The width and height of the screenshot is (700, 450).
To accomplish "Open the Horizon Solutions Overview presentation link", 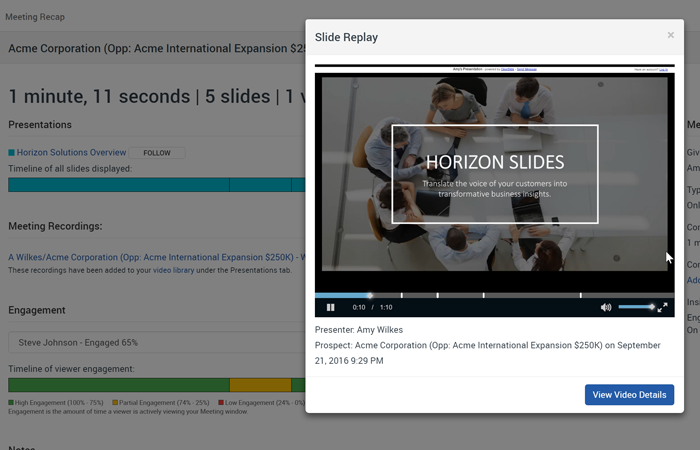I will click(71, 153).
